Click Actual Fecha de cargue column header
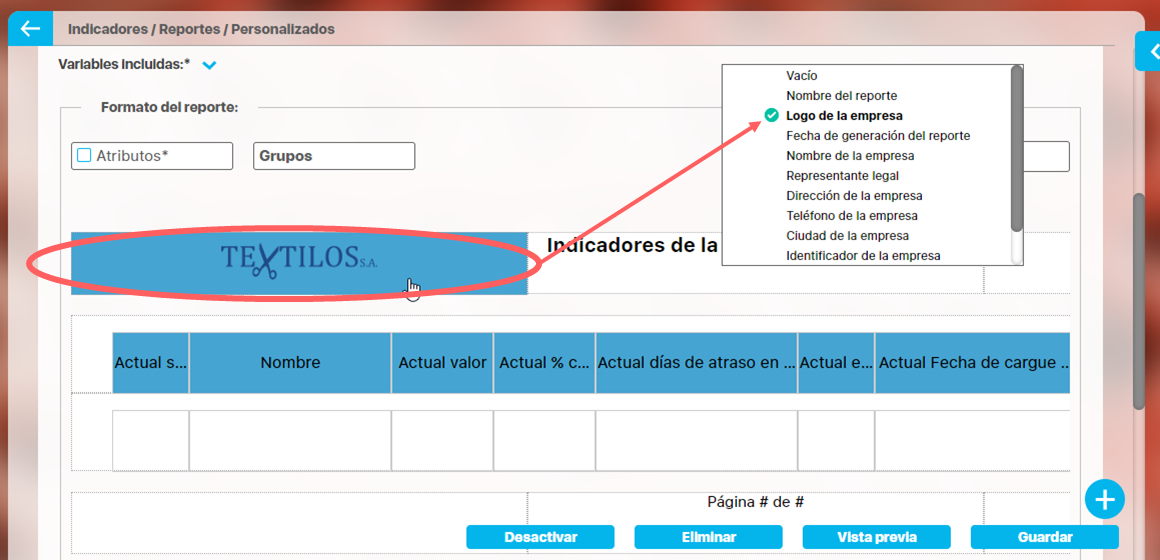Image resolution: width=1160 pixels, height=560 pixels. (972, 362)
